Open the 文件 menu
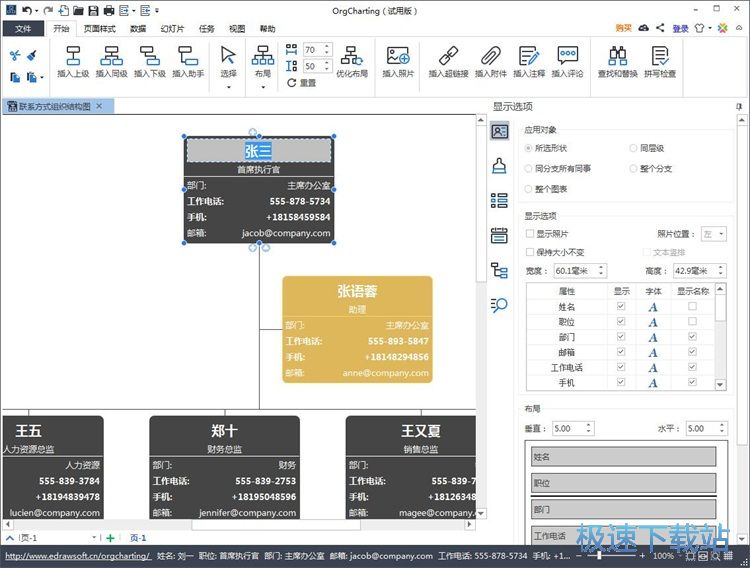Viewport: 750px width, 568px height. tap(23, 29)
